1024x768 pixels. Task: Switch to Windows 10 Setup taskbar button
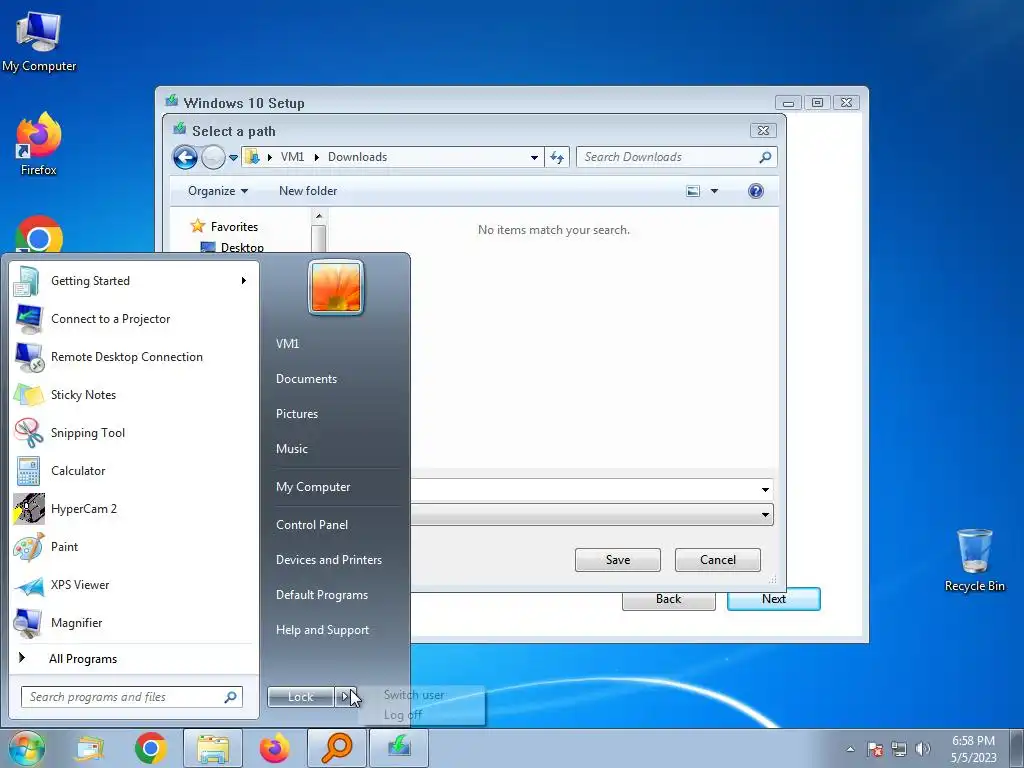point(399,748)
